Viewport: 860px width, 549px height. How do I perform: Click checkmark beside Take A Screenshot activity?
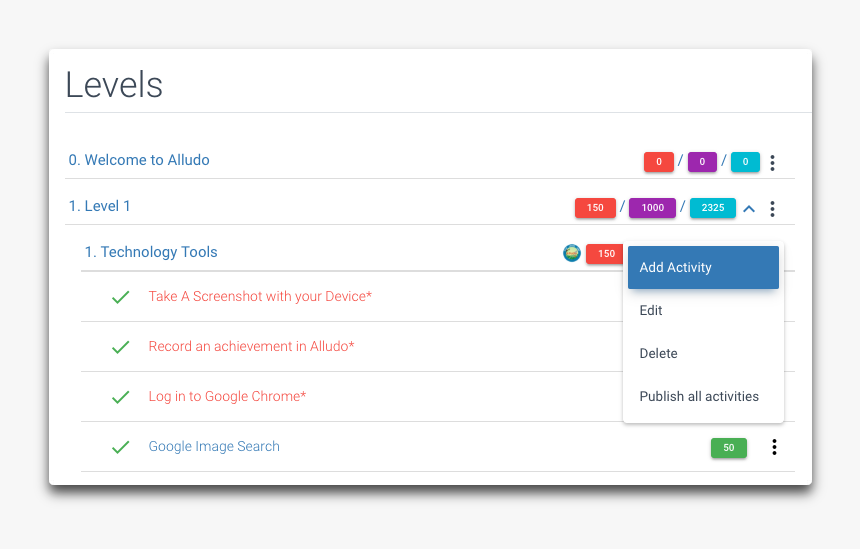point(120,297)
